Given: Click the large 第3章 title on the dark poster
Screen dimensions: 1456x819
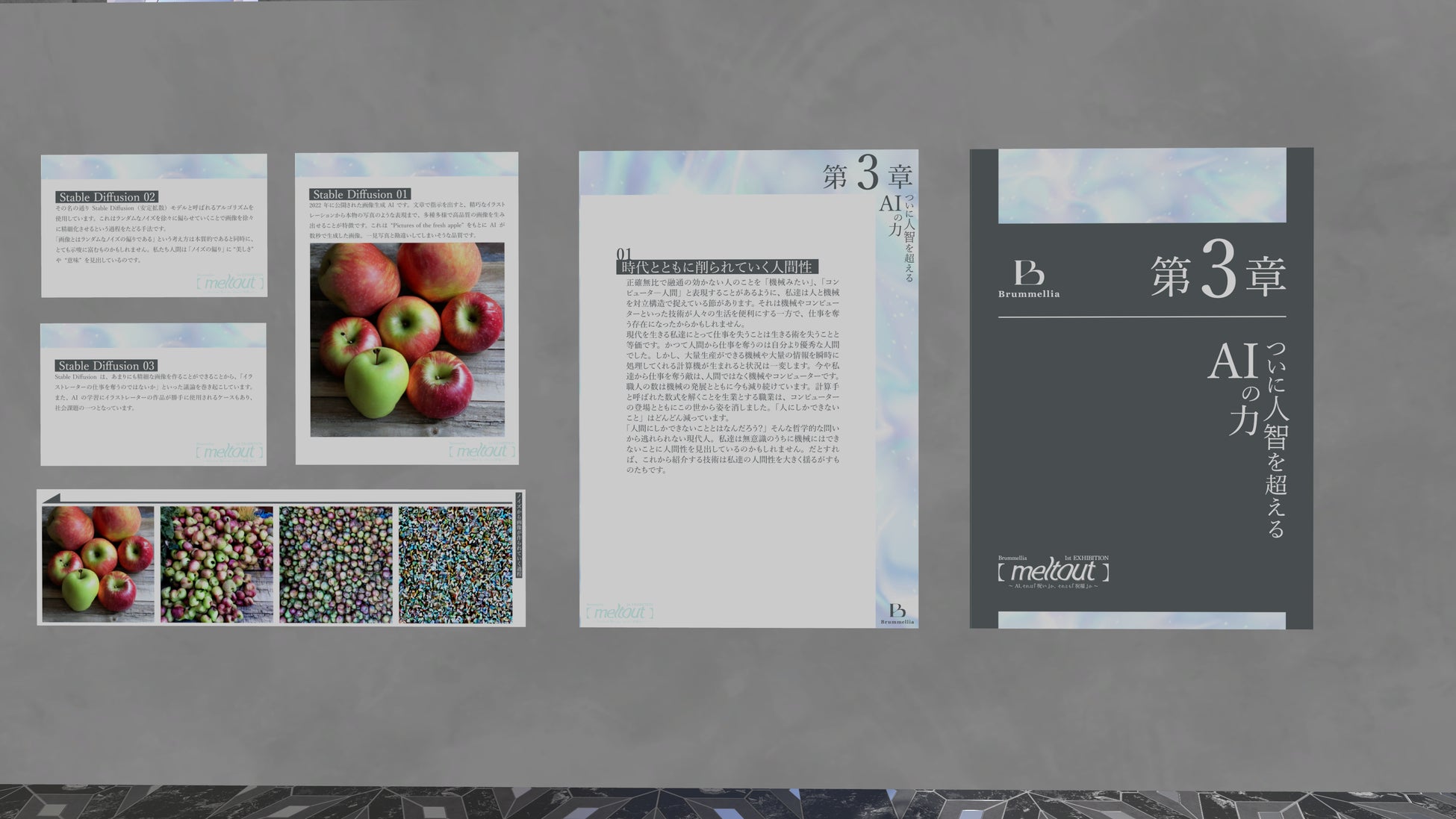Looking at the screenshot, I should pos(1218,275).
